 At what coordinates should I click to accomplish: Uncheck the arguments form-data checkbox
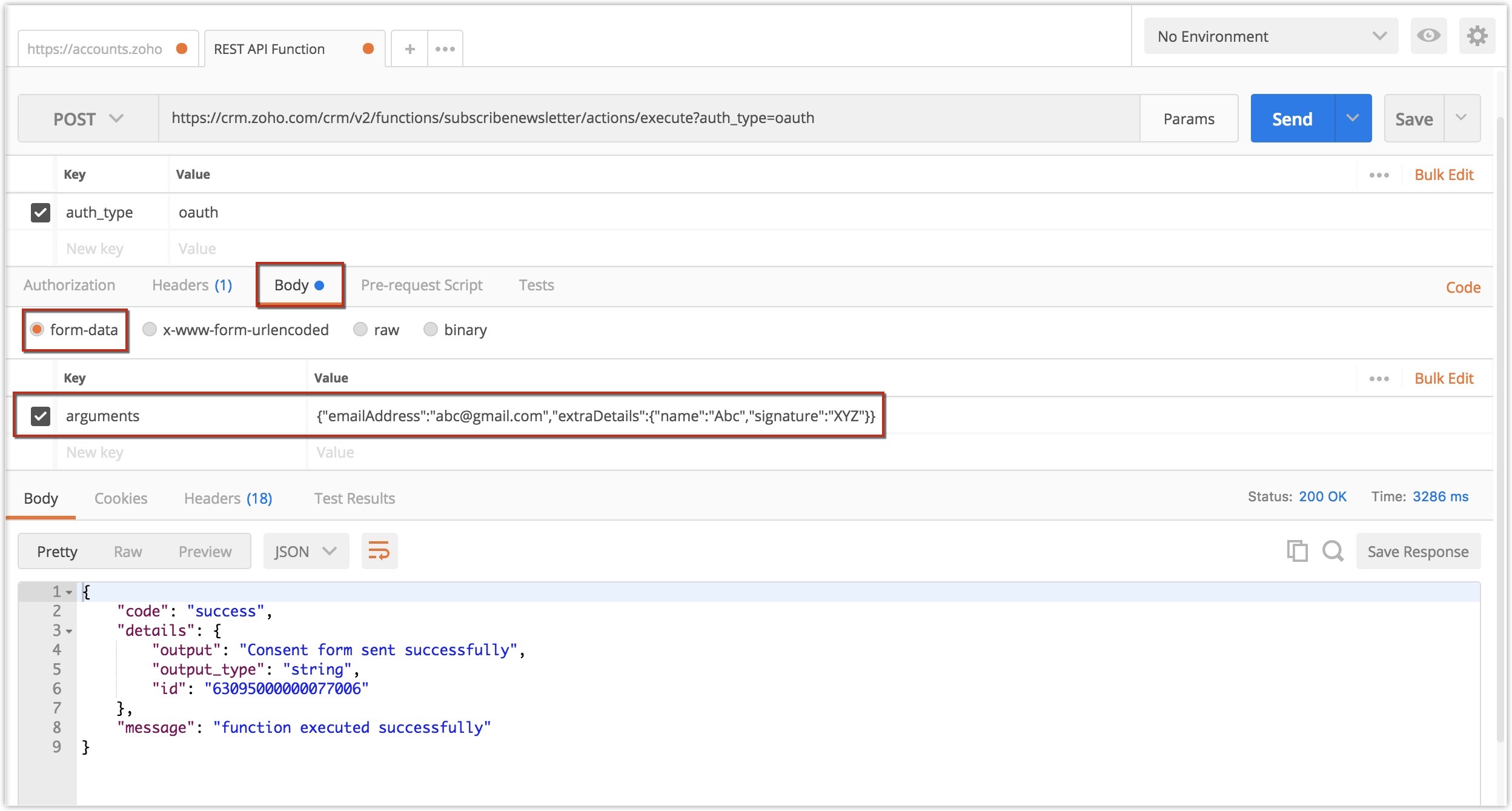[x=41, y=416]
